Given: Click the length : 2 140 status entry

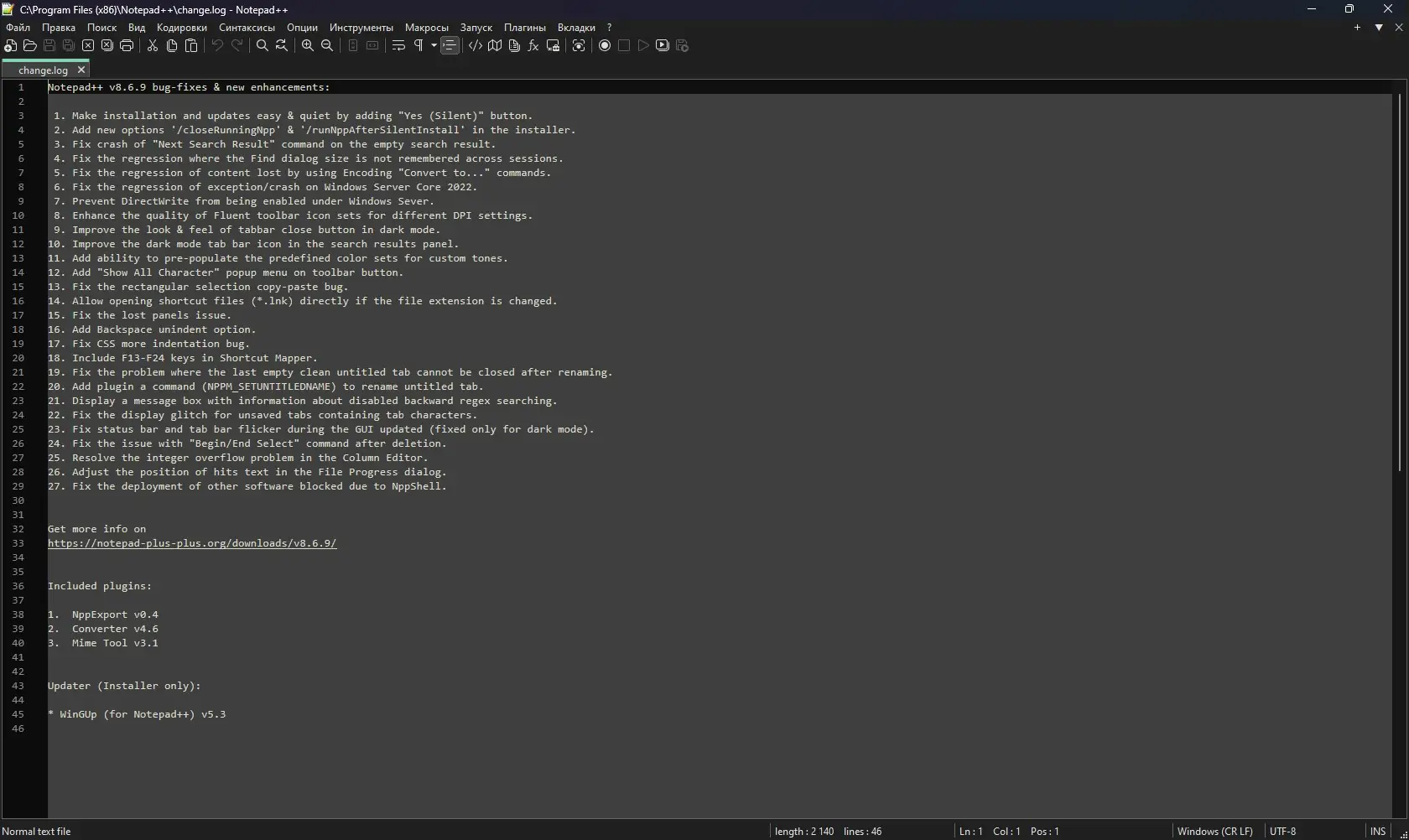Looking at the screenshot, I should (x=804, y=832).
